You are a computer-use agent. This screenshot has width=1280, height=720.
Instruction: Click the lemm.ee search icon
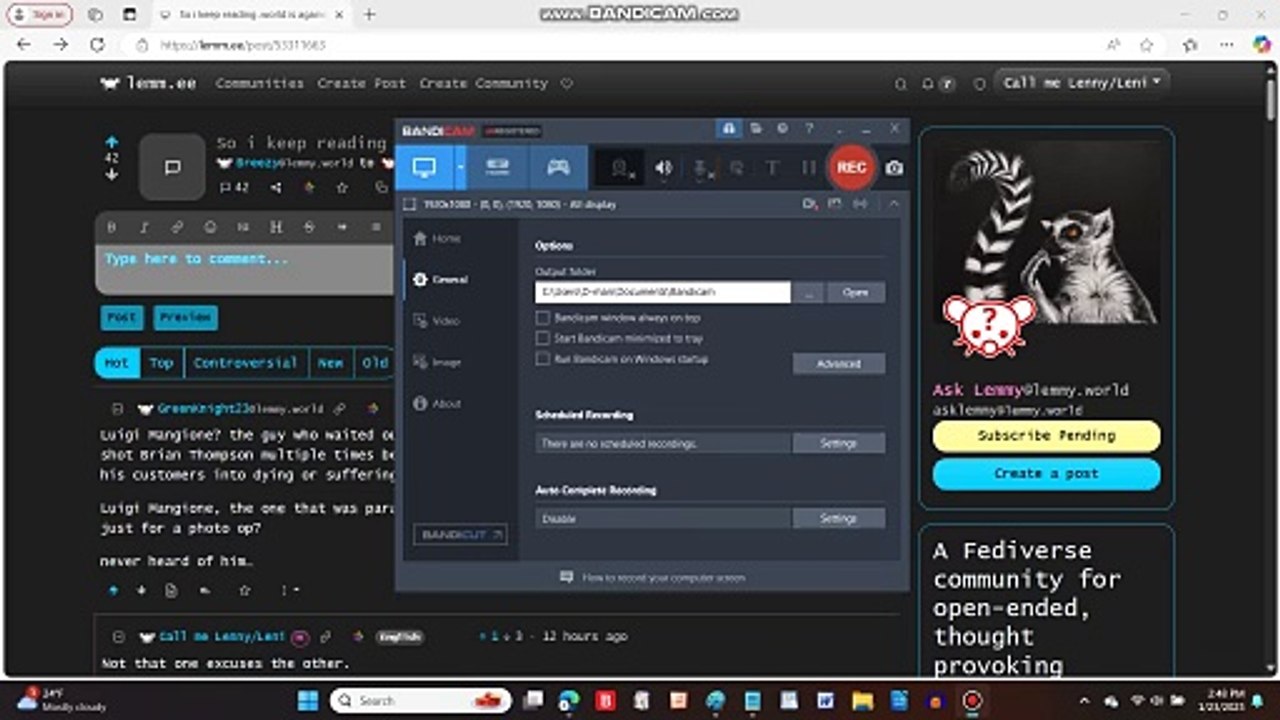(901, 84)
